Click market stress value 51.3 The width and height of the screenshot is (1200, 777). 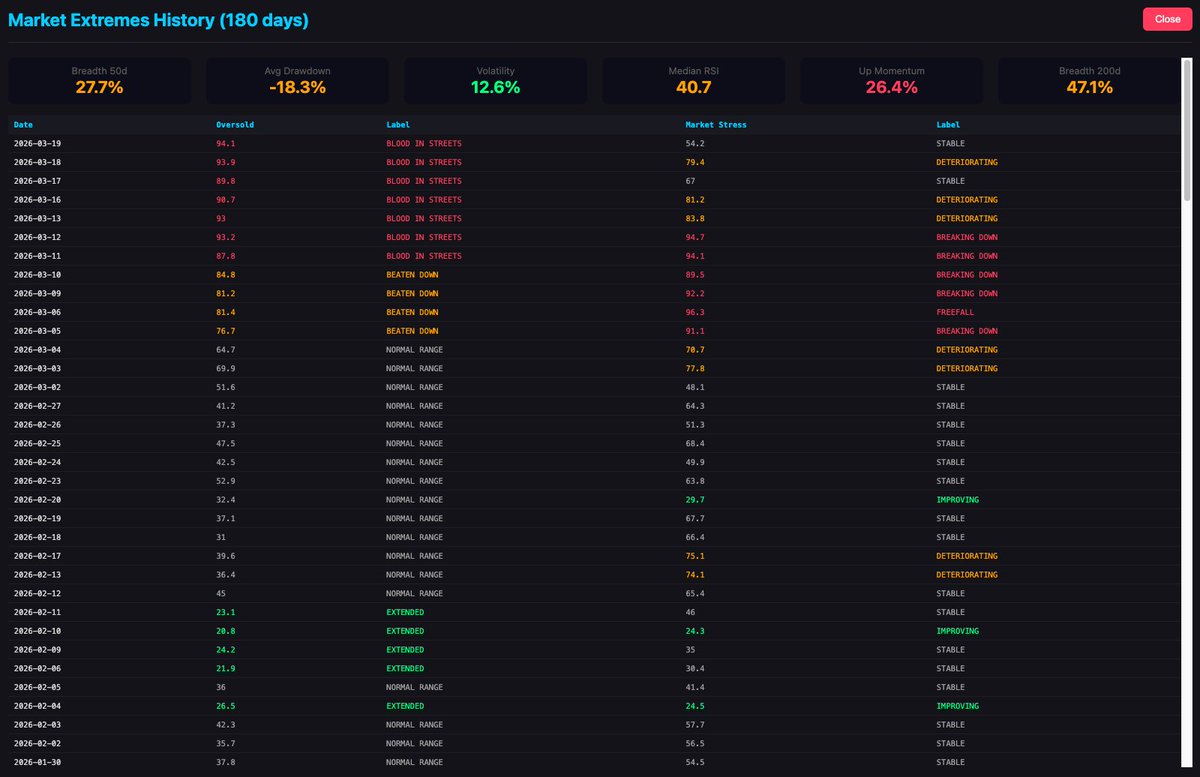[x=694, y=425]
